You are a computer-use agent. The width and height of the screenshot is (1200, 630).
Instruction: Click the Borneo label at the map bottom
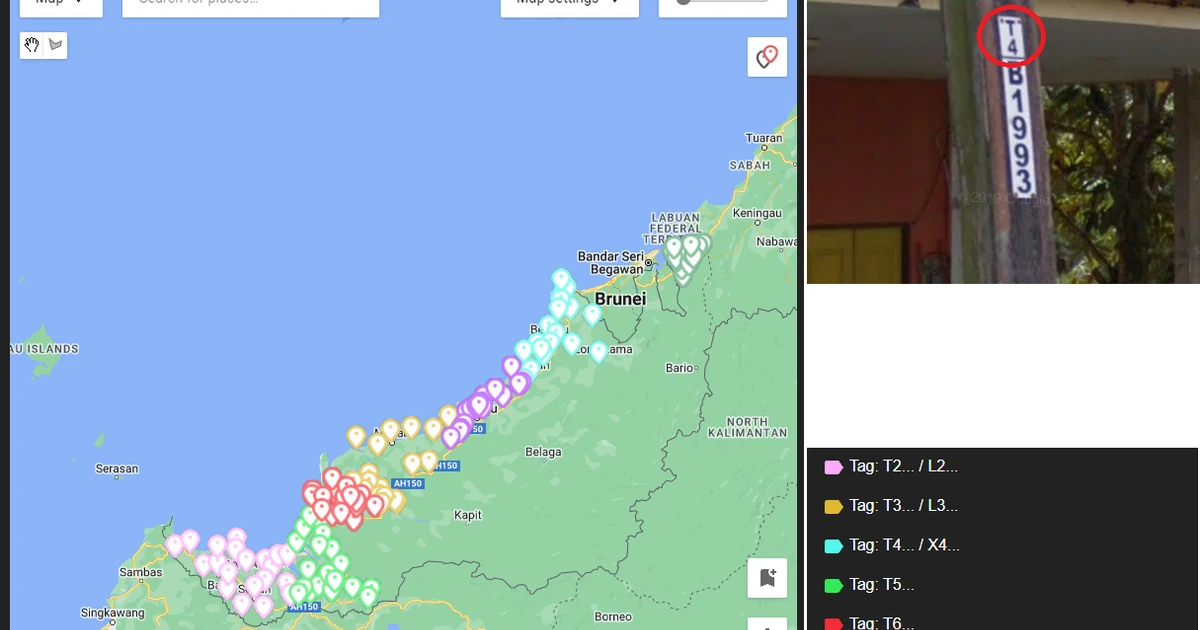tap(613, 616)
